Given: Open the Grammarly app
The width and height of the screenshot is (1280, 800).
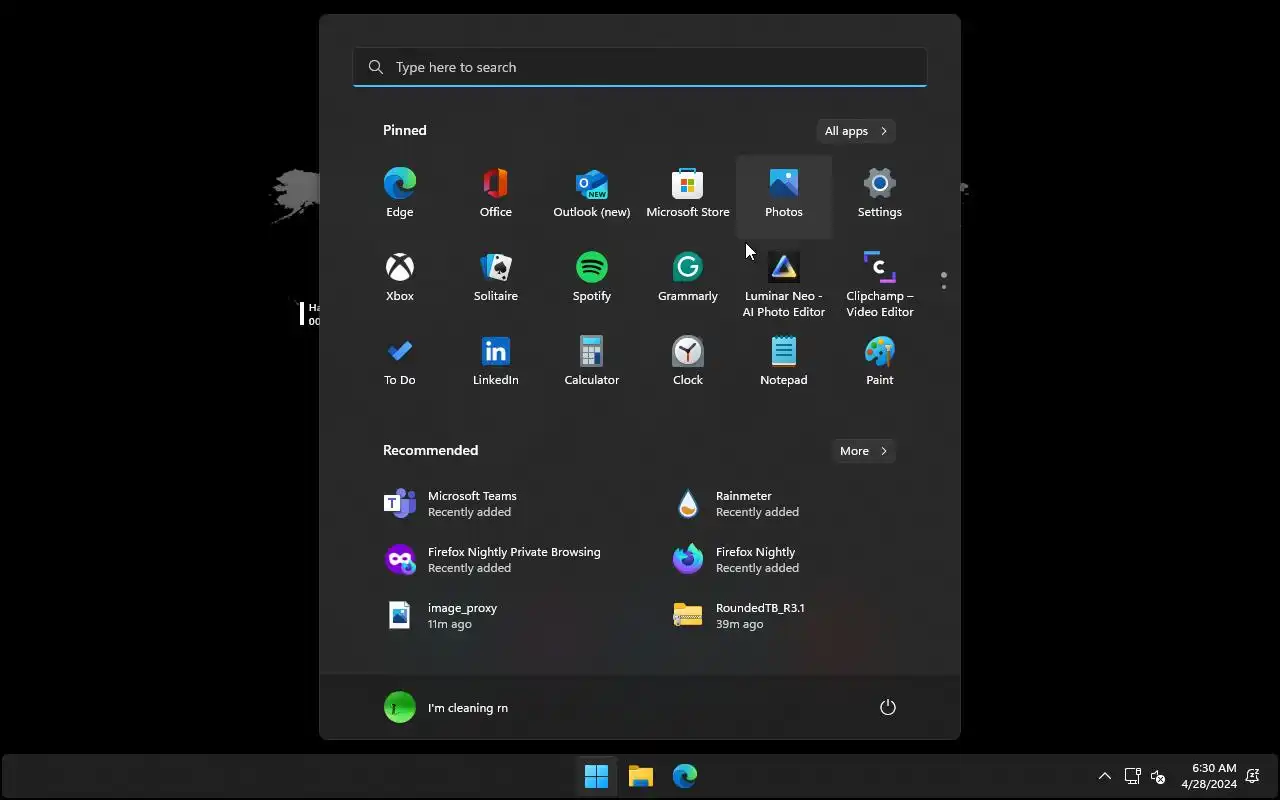Looking at the screenshot, I should click(688, 279).
